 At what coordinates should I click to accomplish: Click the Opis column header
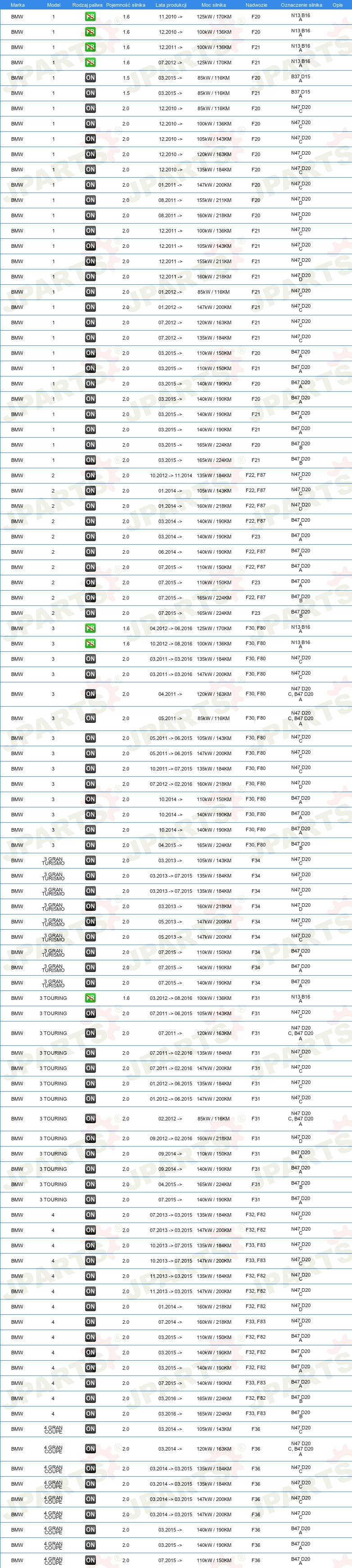(338, 5)
